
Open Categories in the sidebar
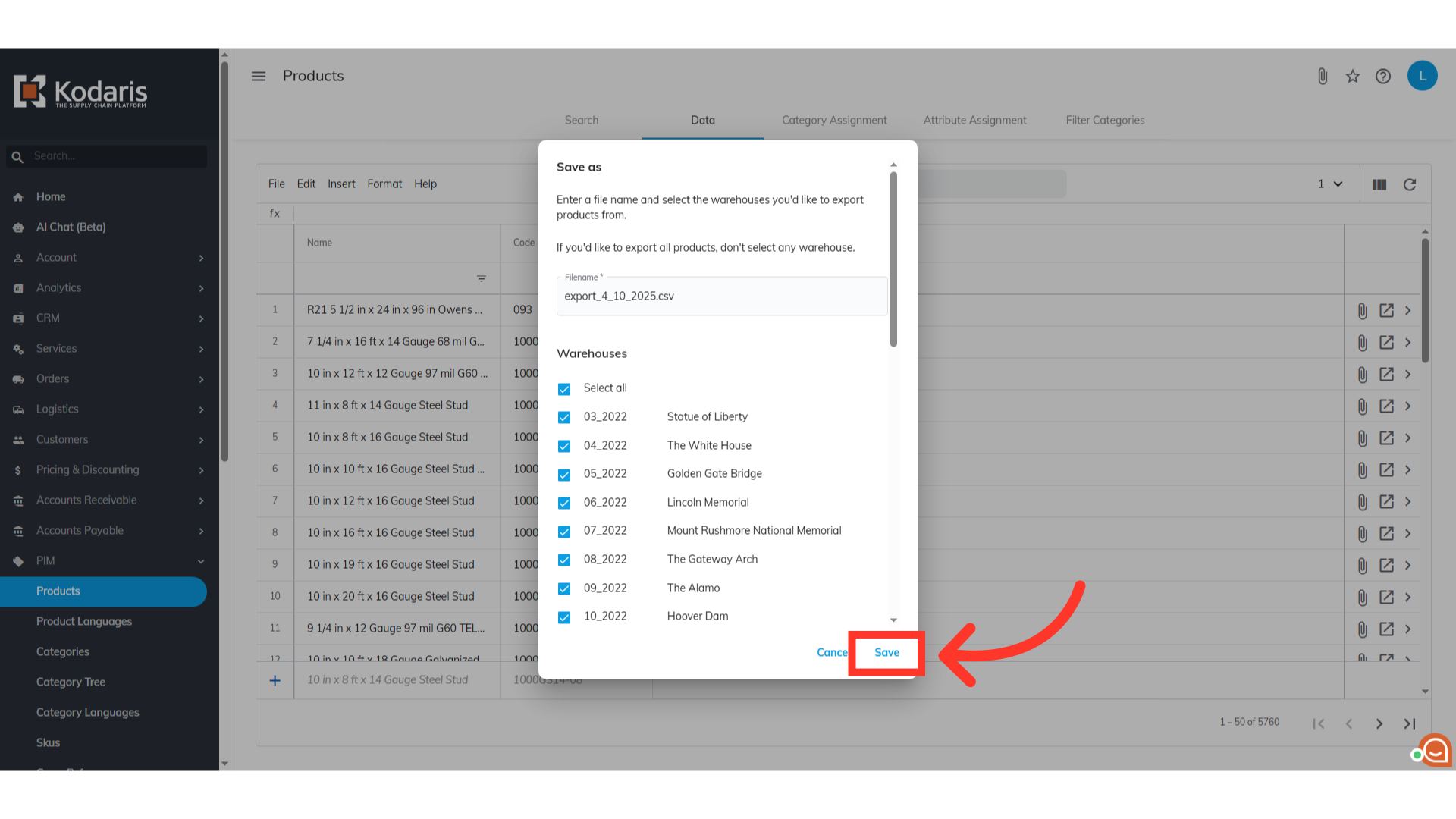pyautogui.click(x=63, y=651)
